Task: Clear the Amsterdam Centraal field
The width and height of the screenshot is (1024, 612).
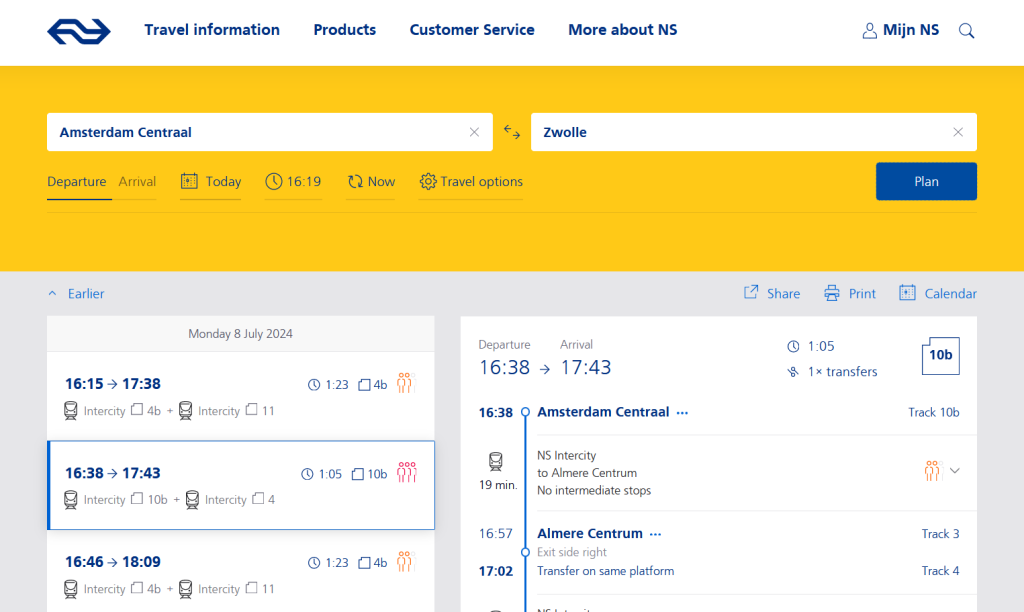Action: (x=474, y=132)
